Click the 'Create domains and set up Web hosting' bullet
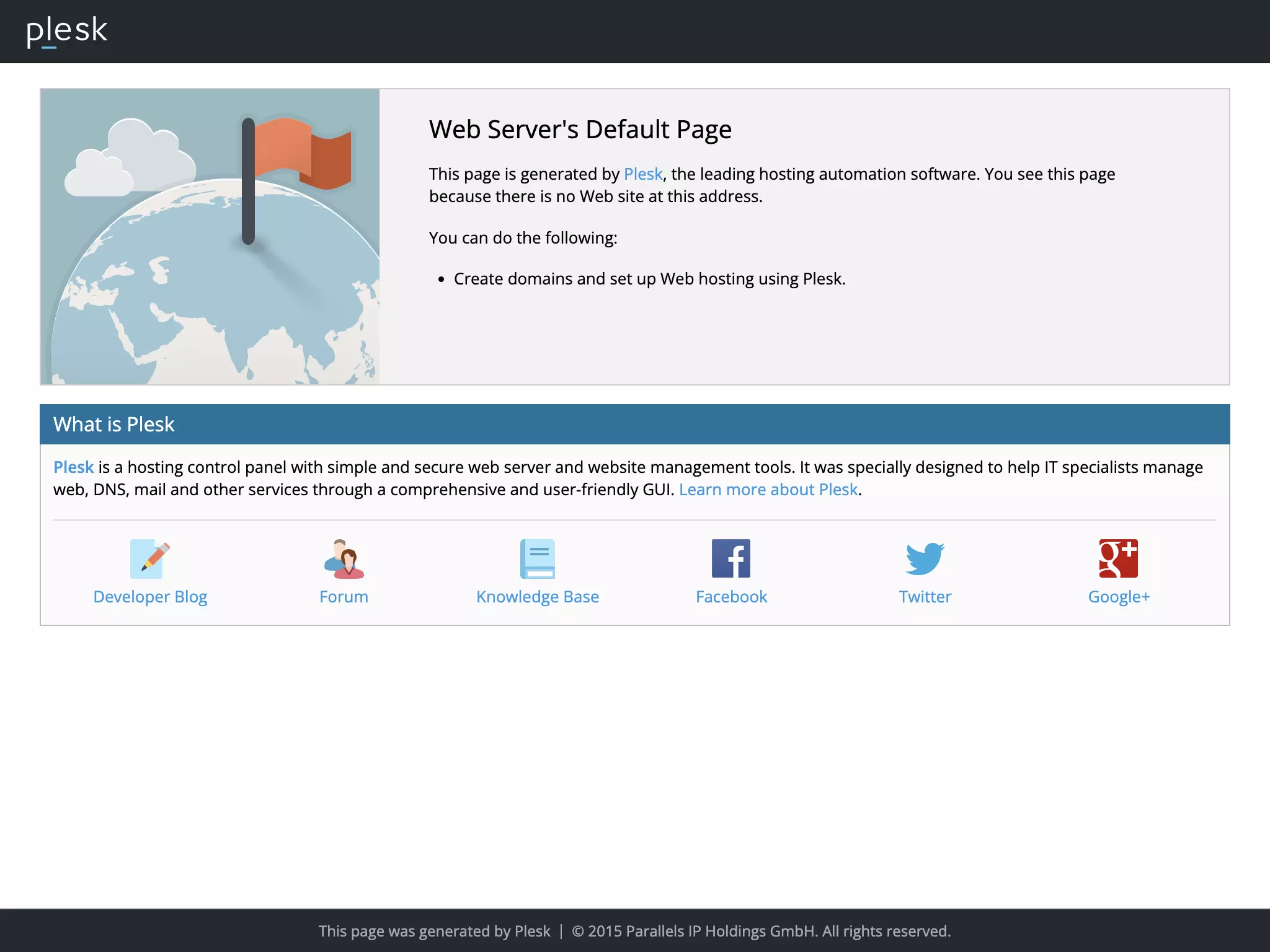The image size is (1270, 952). [649, 279]
